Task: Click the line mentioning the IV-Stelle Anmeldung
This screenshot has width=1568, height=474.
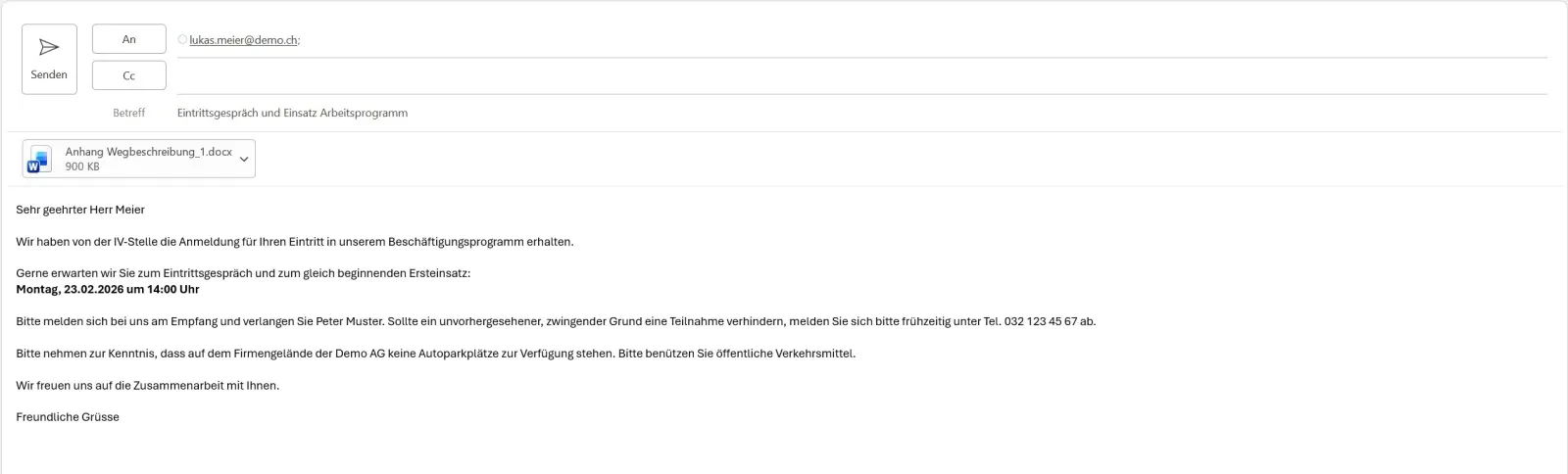Action: 295,242
